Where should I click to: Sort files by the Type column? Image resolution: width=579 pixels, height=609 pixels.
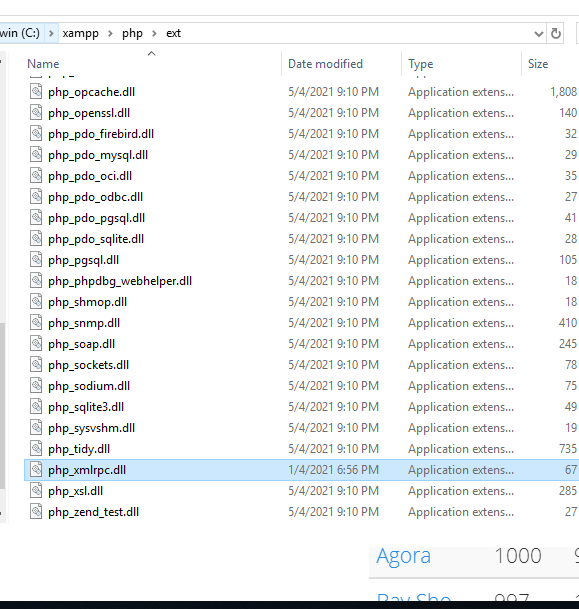(x=421, y=64)
